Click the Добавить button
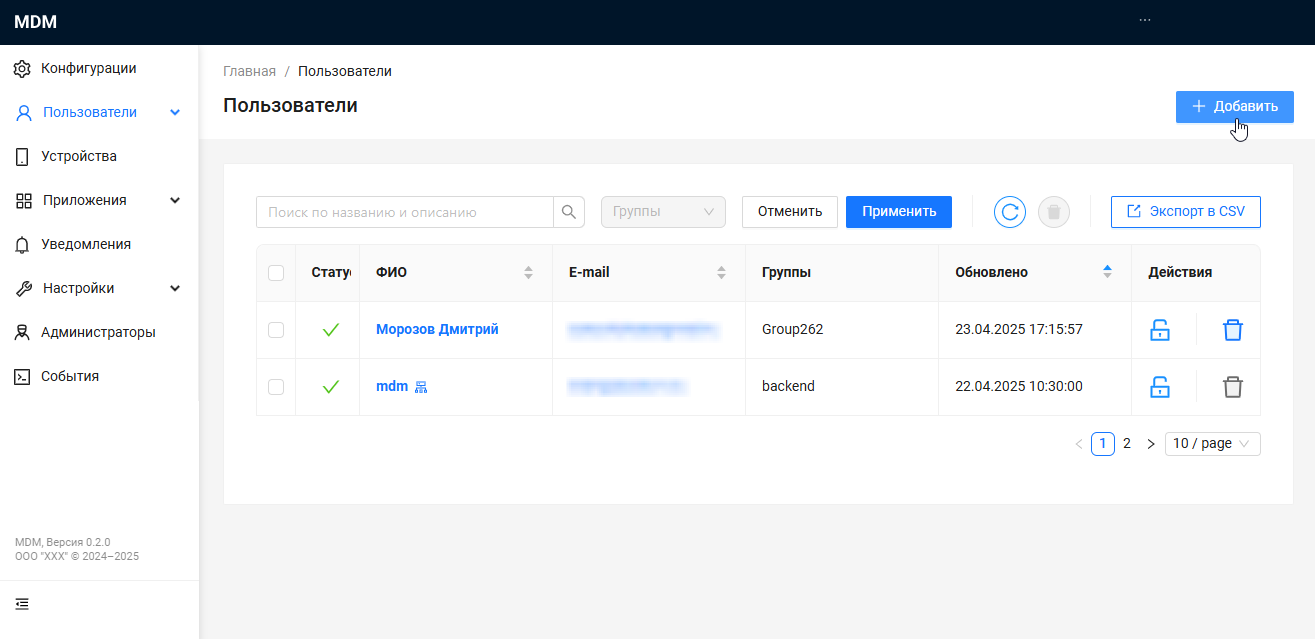Screen dimensions: 1315x639 click(1234, 107)
